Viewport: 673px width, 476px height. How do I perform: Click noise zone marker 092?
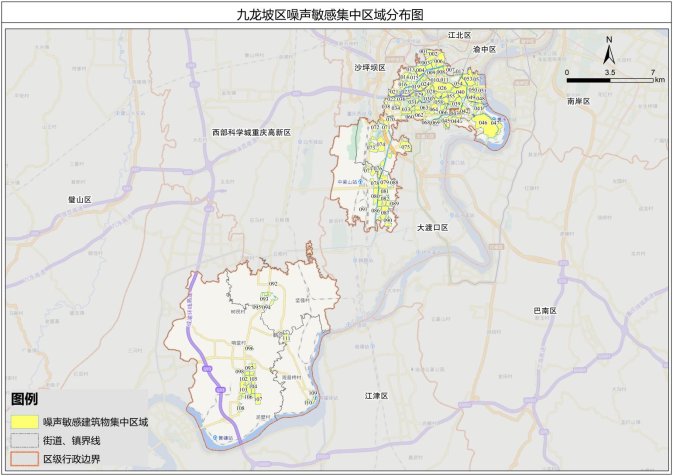pos(274,285)
